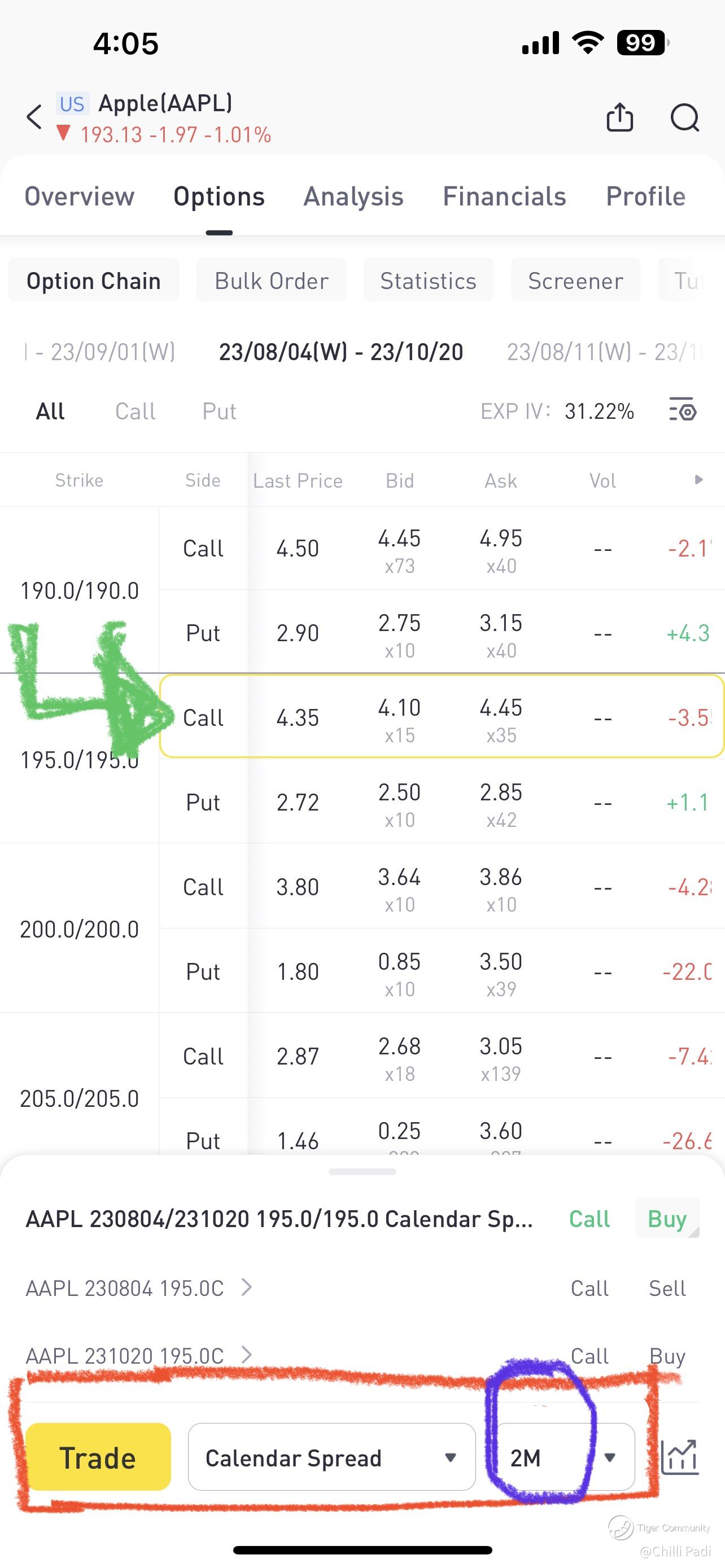
Task: Toggle the Buy direction selector
Action: pyautogui.click(x=667, y=1219)
